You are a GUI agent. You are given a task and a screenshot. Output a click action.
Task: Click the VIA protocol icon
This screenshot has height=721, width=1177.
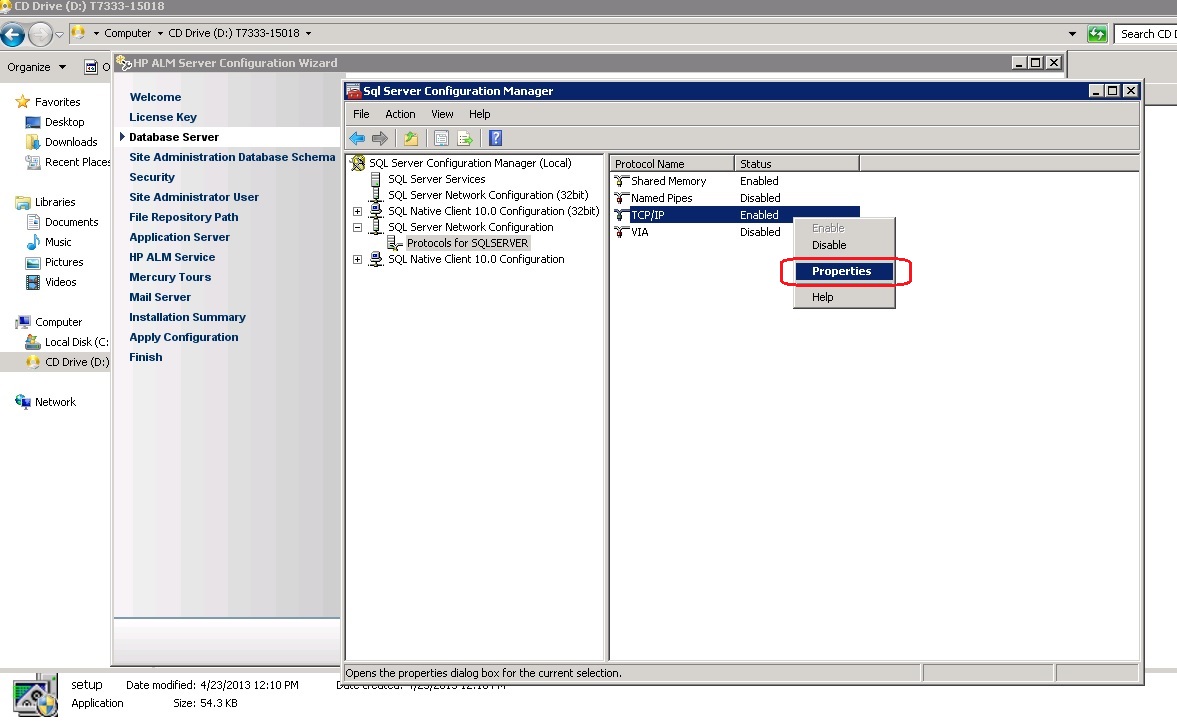(x=621, y=232)
